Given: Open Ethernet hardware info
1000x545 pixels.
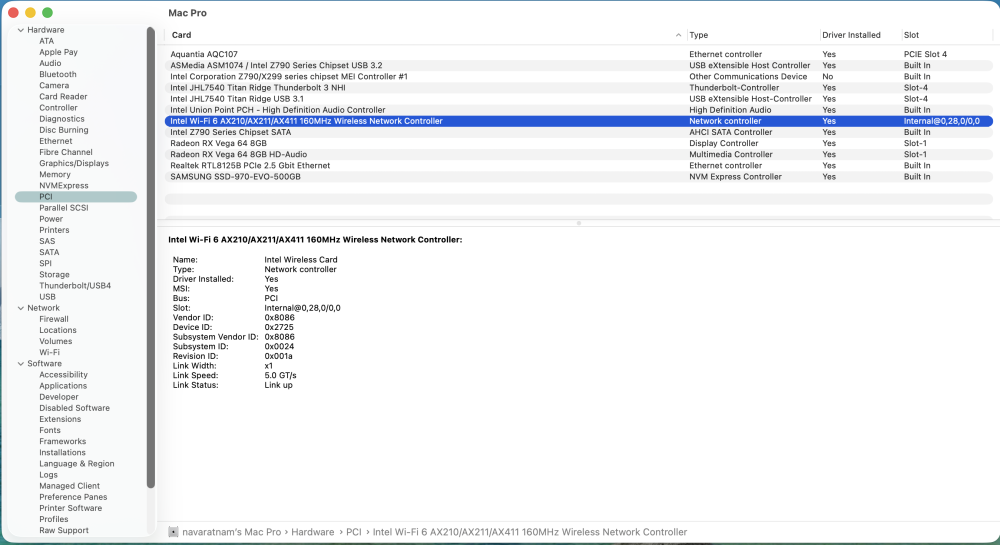Looking at the screenshot, I should (x=55, y=141).
